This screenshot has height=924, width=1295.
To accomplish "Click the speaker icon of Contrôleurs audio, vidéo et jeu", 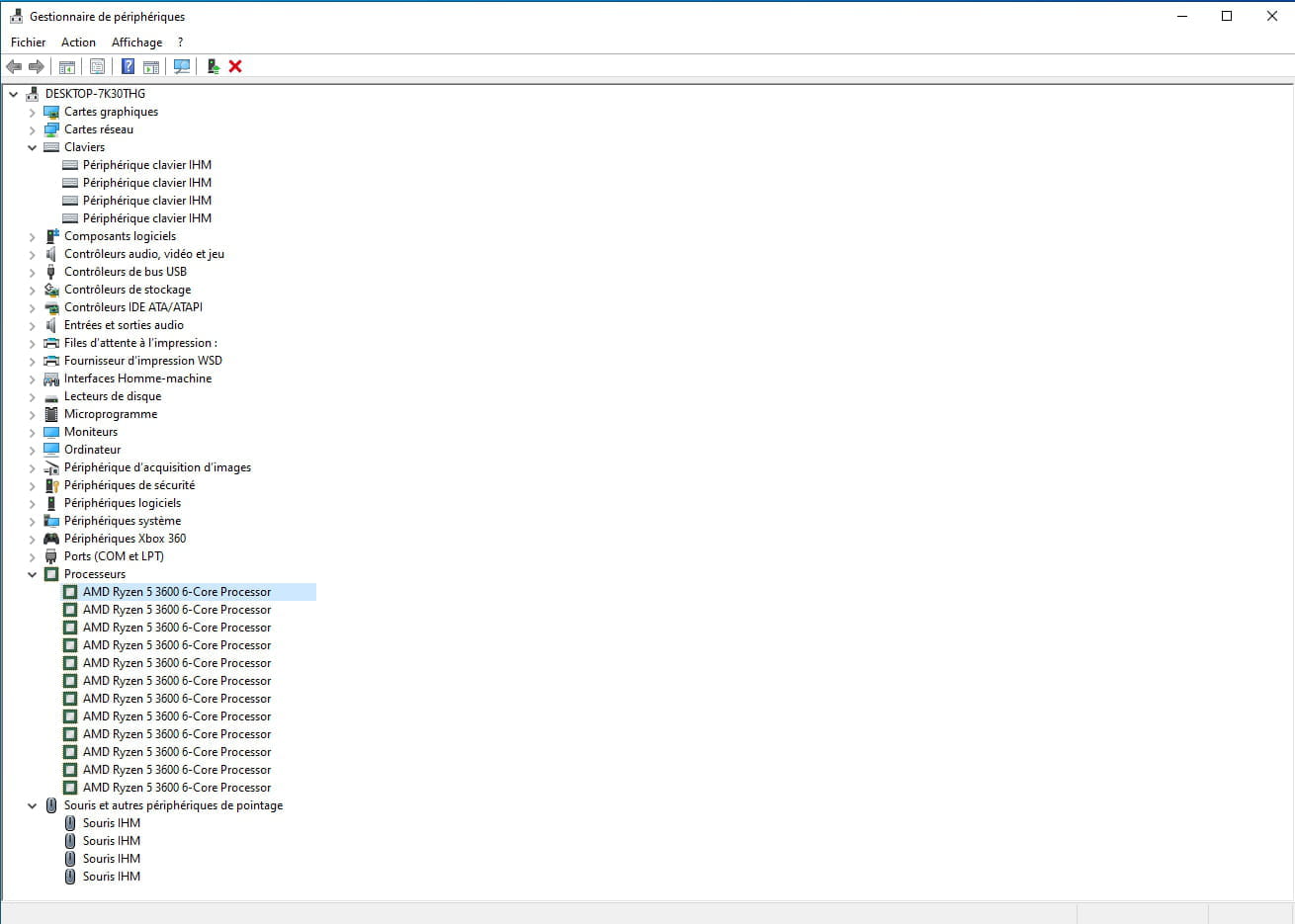I will click(51, 254).
